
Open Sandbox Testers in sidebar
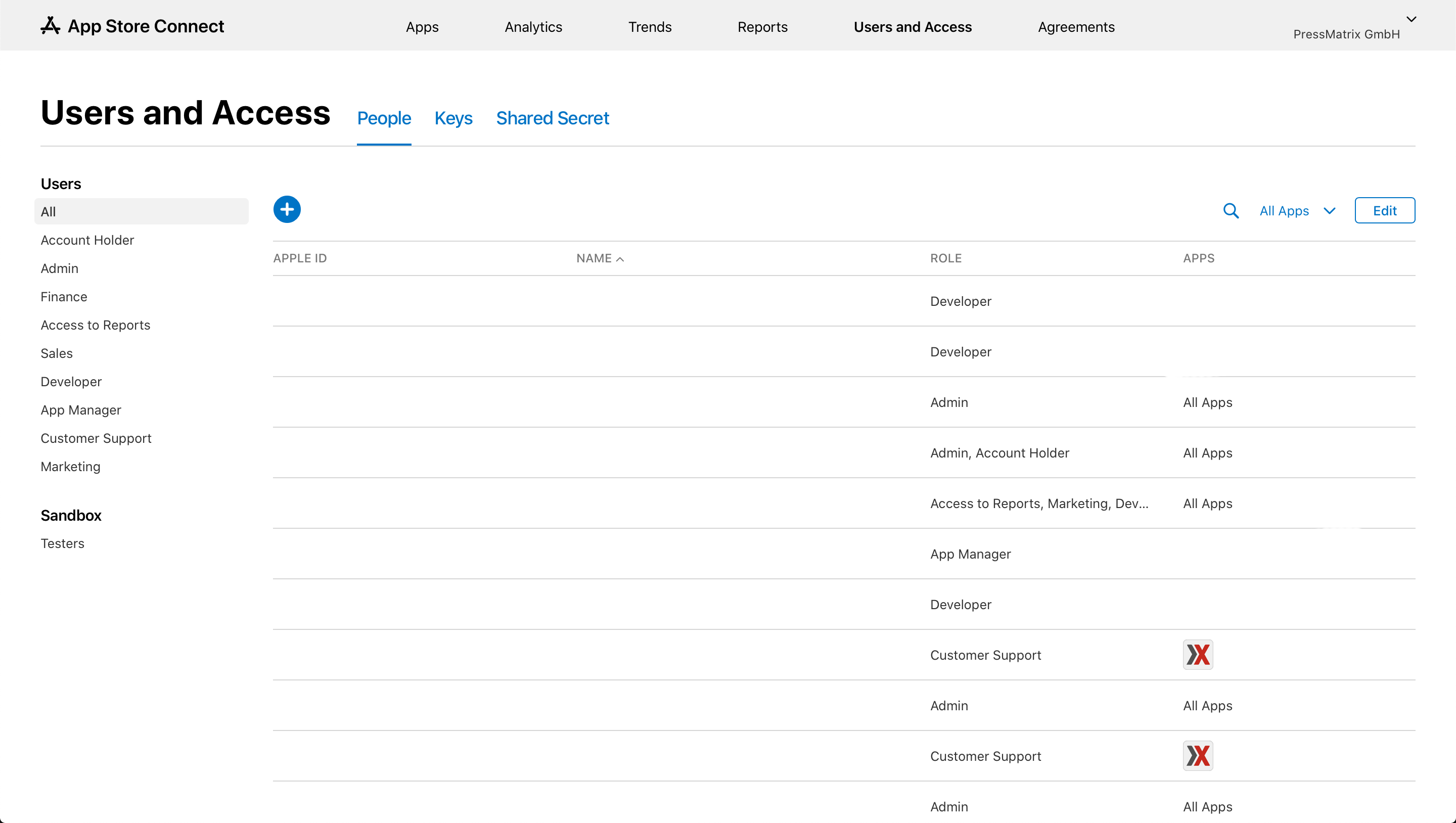[62, 543]
